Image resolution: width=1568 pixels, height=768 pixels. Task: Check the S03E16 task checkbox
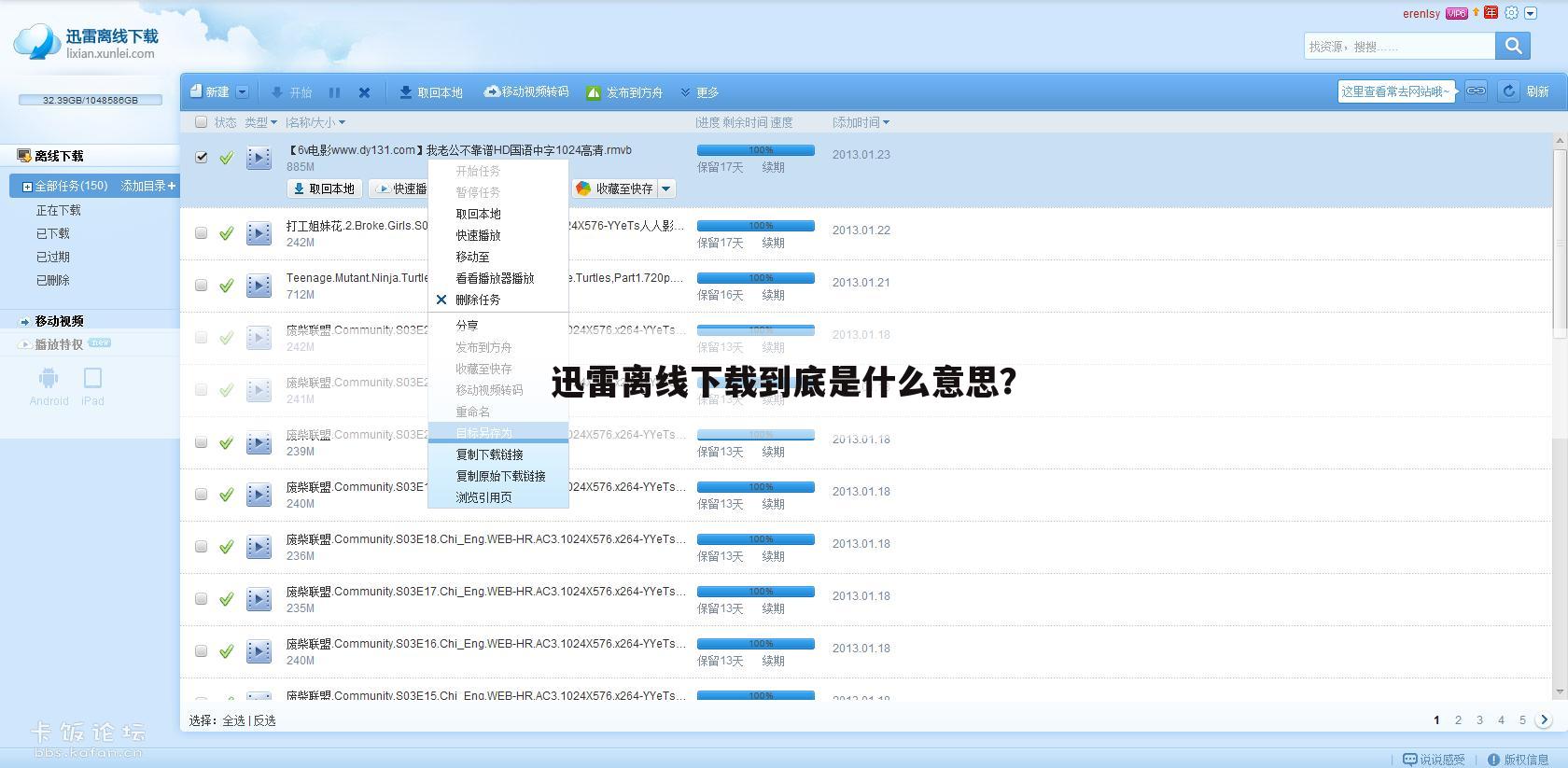point(201,650)
